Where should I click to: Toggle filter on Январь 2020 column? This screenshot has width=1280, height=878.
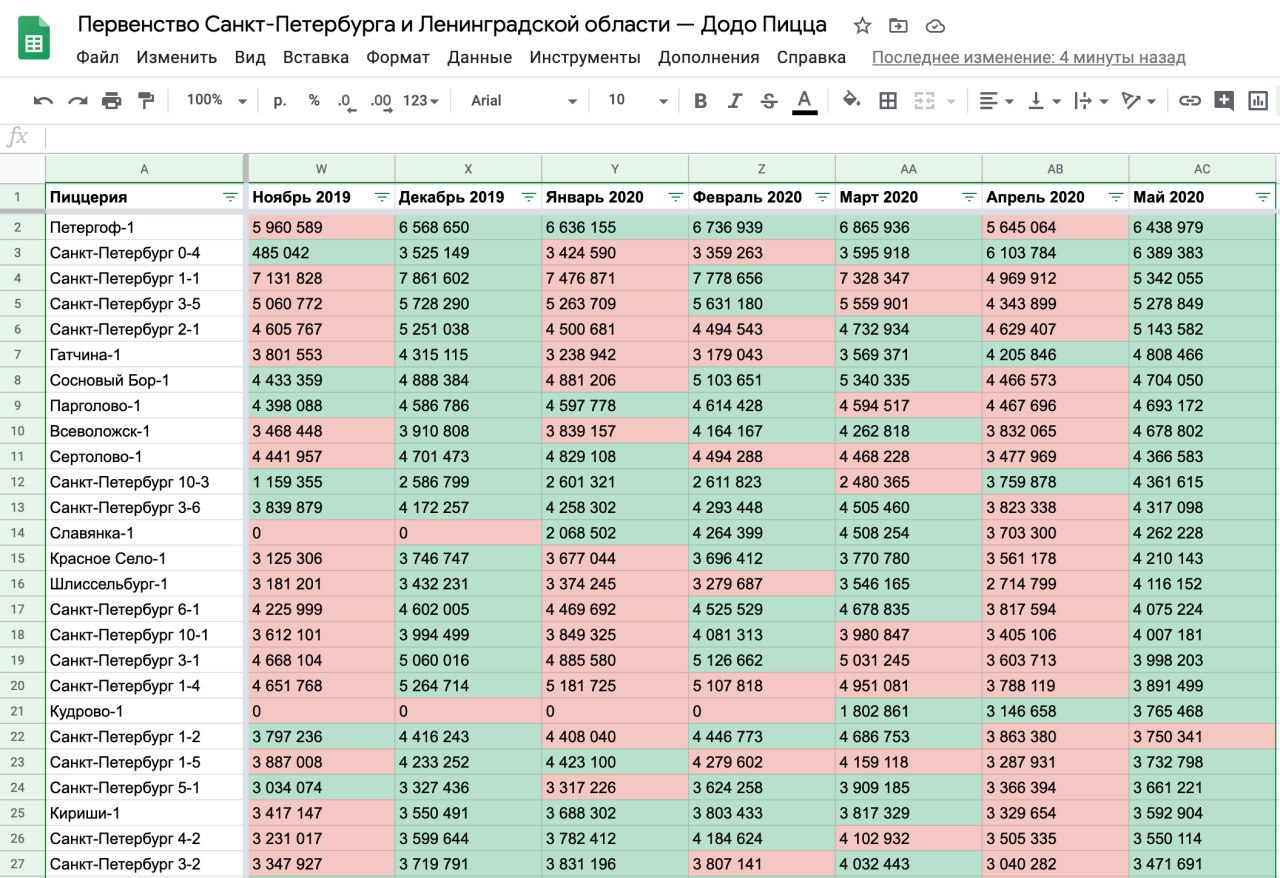(x=675, y=197)
